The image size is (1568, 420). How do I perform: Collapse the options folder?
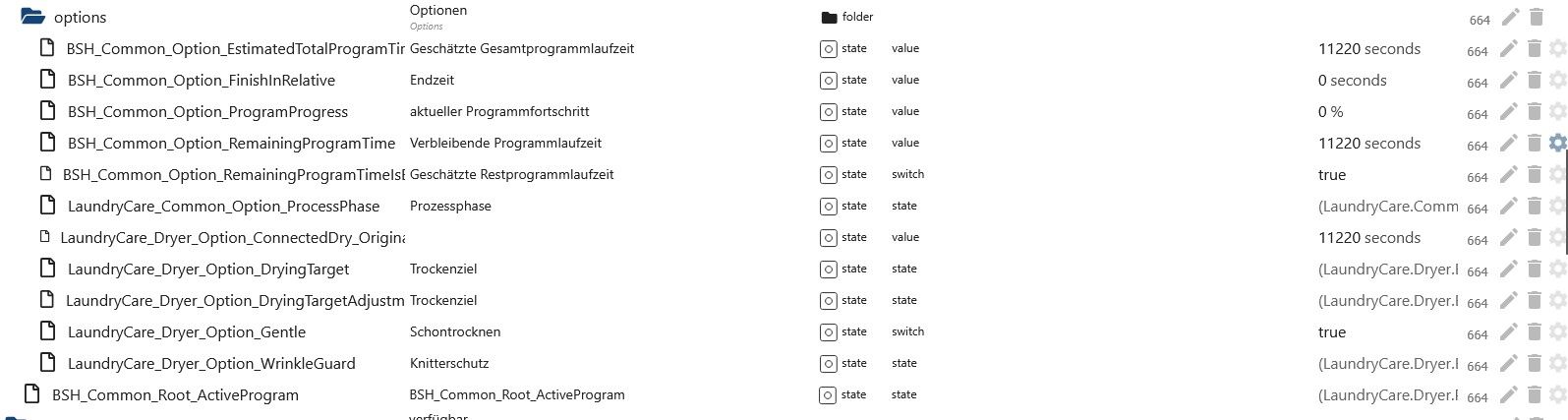click(32, 17)
